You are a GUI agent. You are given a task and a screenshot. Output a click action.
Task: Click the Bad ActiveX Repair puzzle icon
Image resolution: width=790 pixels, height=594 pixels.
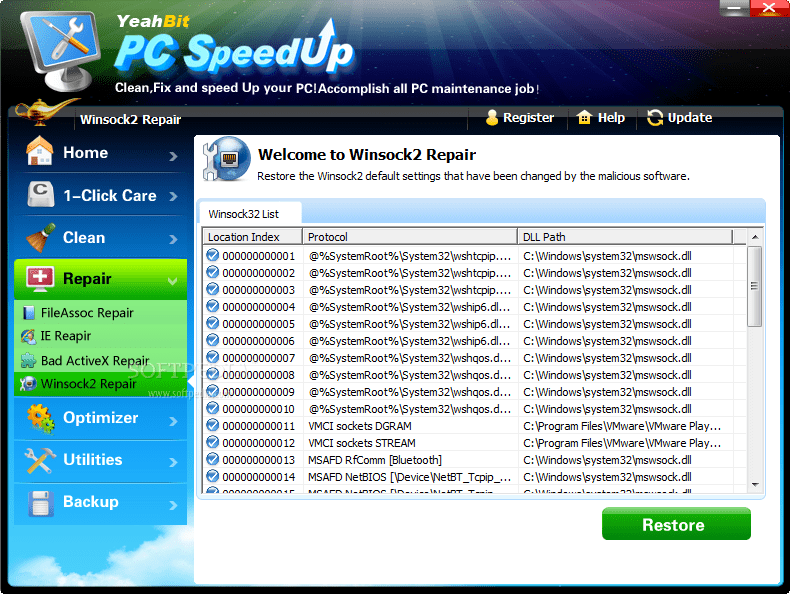28,361
